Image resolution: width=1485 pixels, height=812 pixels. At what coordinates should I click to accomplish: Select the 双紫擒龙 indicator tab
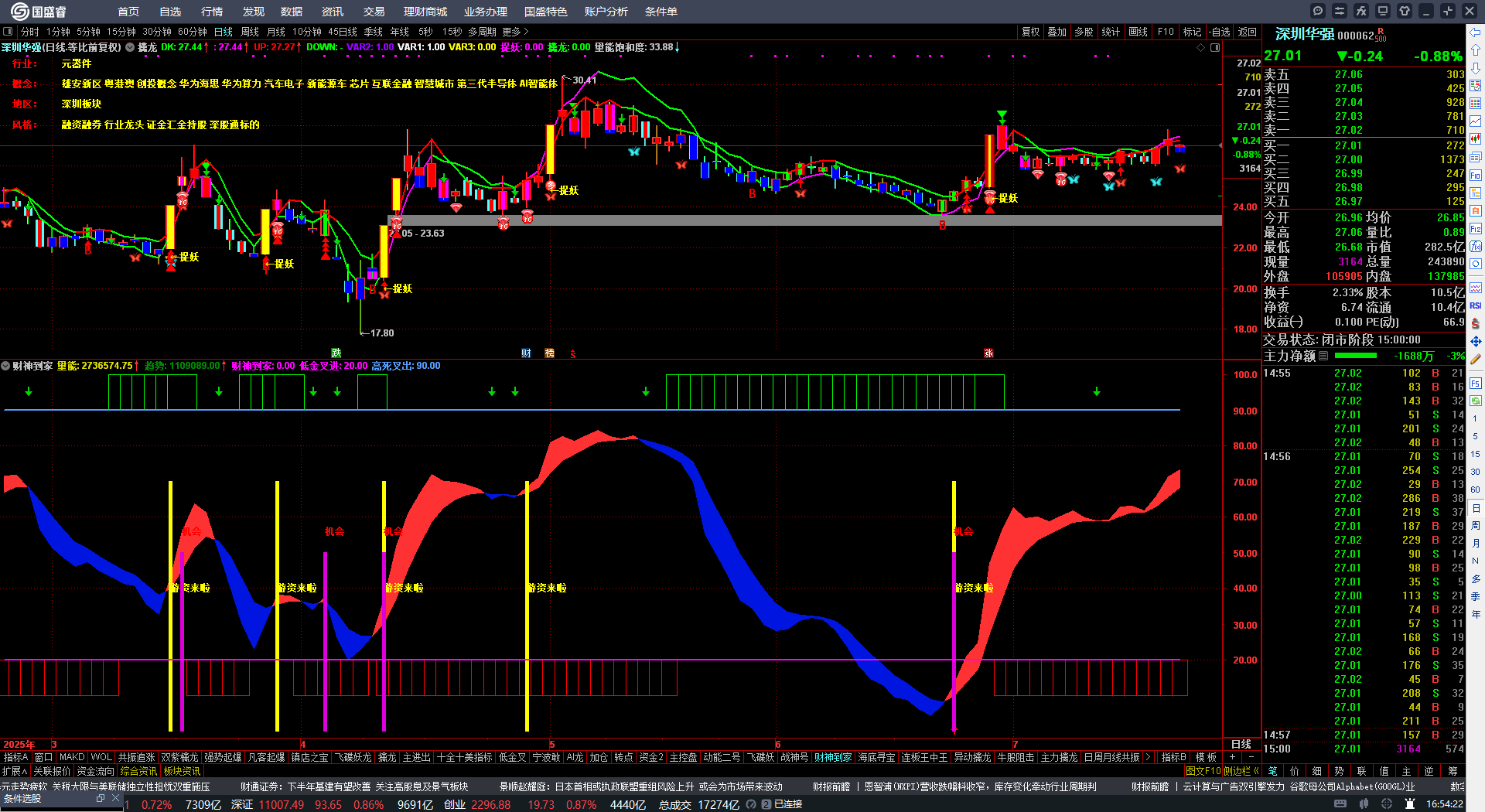click(179, 757)
